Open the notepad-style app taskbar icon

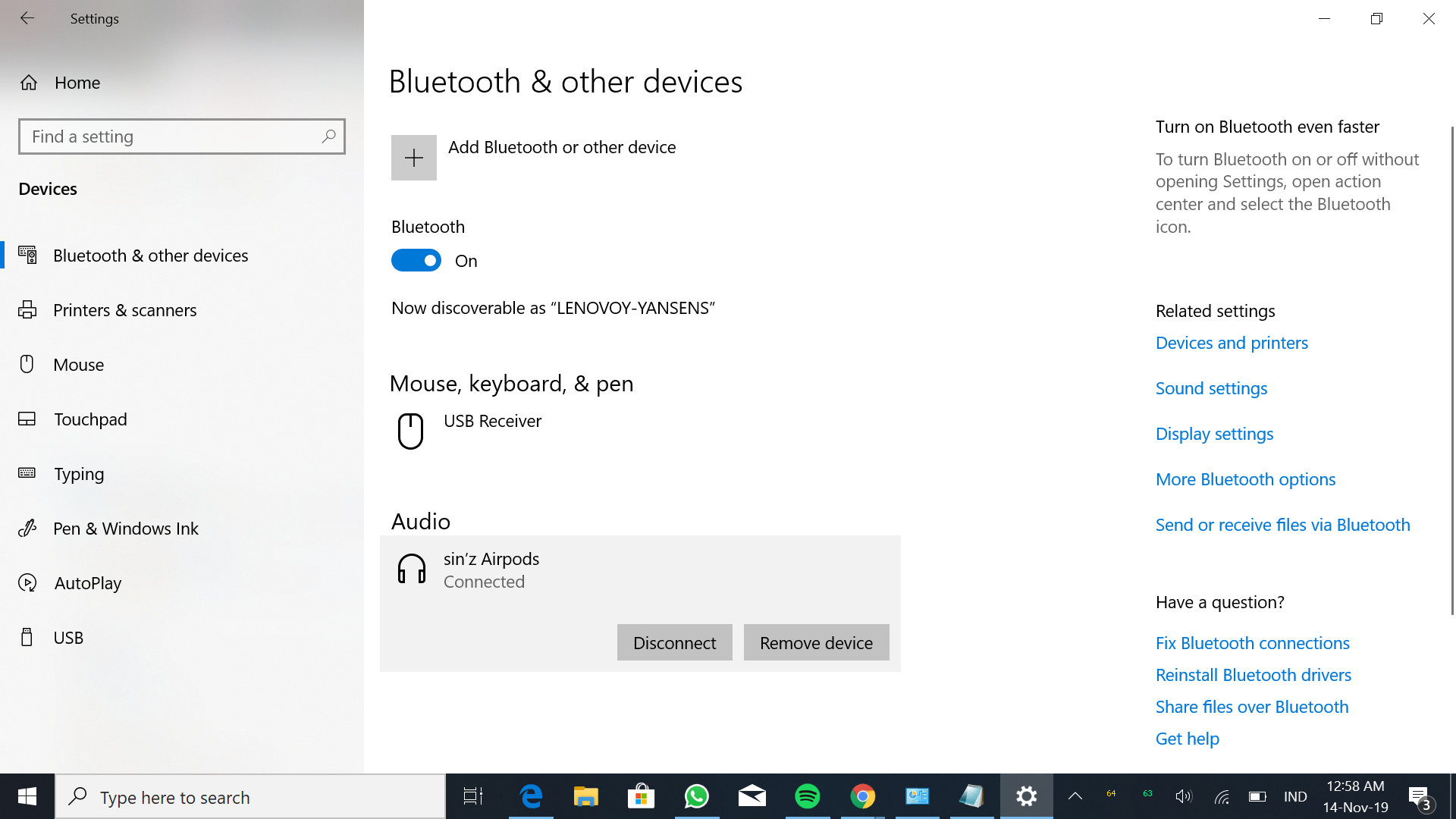[x=972, y=796]
